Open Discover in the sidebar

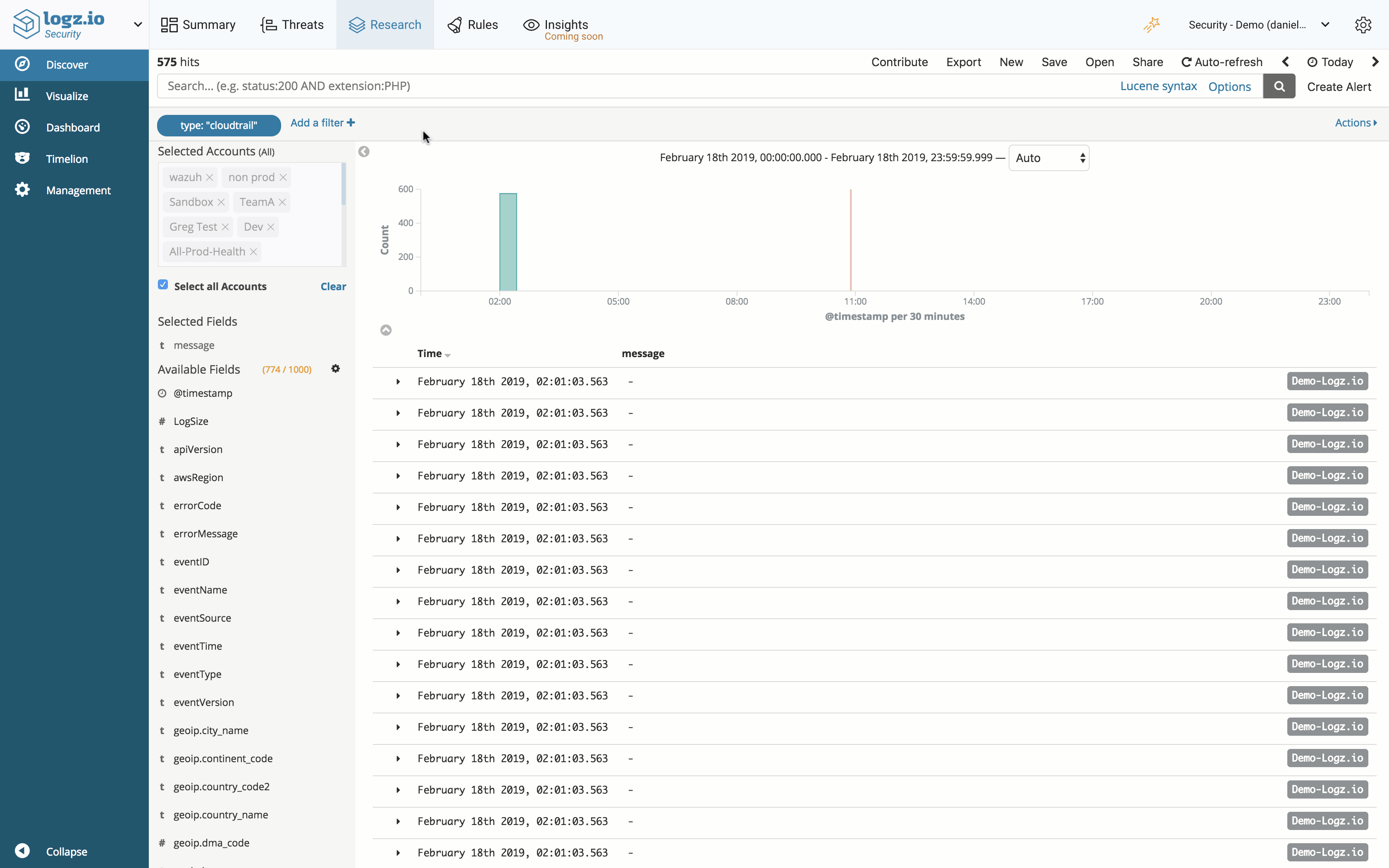[74, 64]
